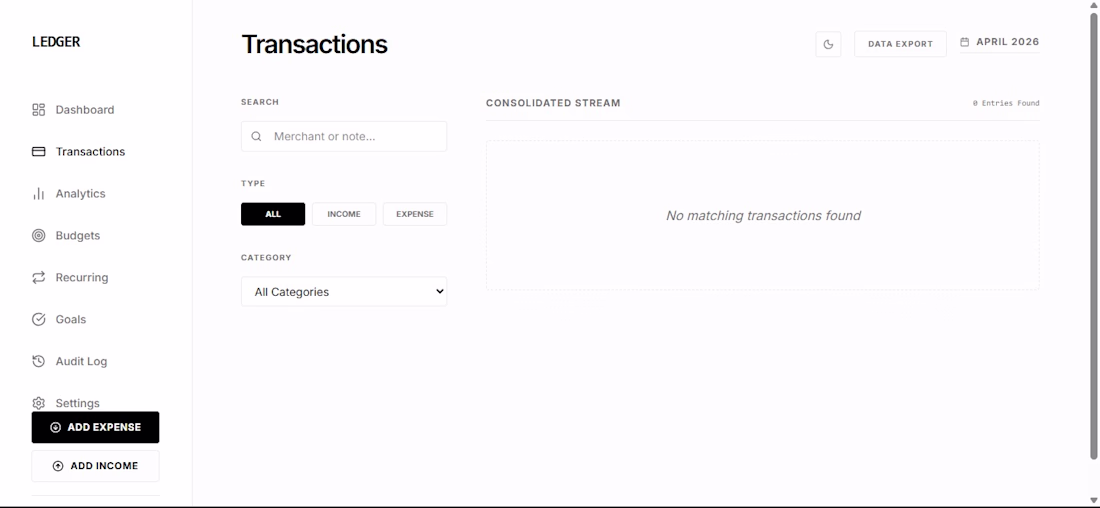Click the Goals checkmark circle icon

[x=39, y=319]
